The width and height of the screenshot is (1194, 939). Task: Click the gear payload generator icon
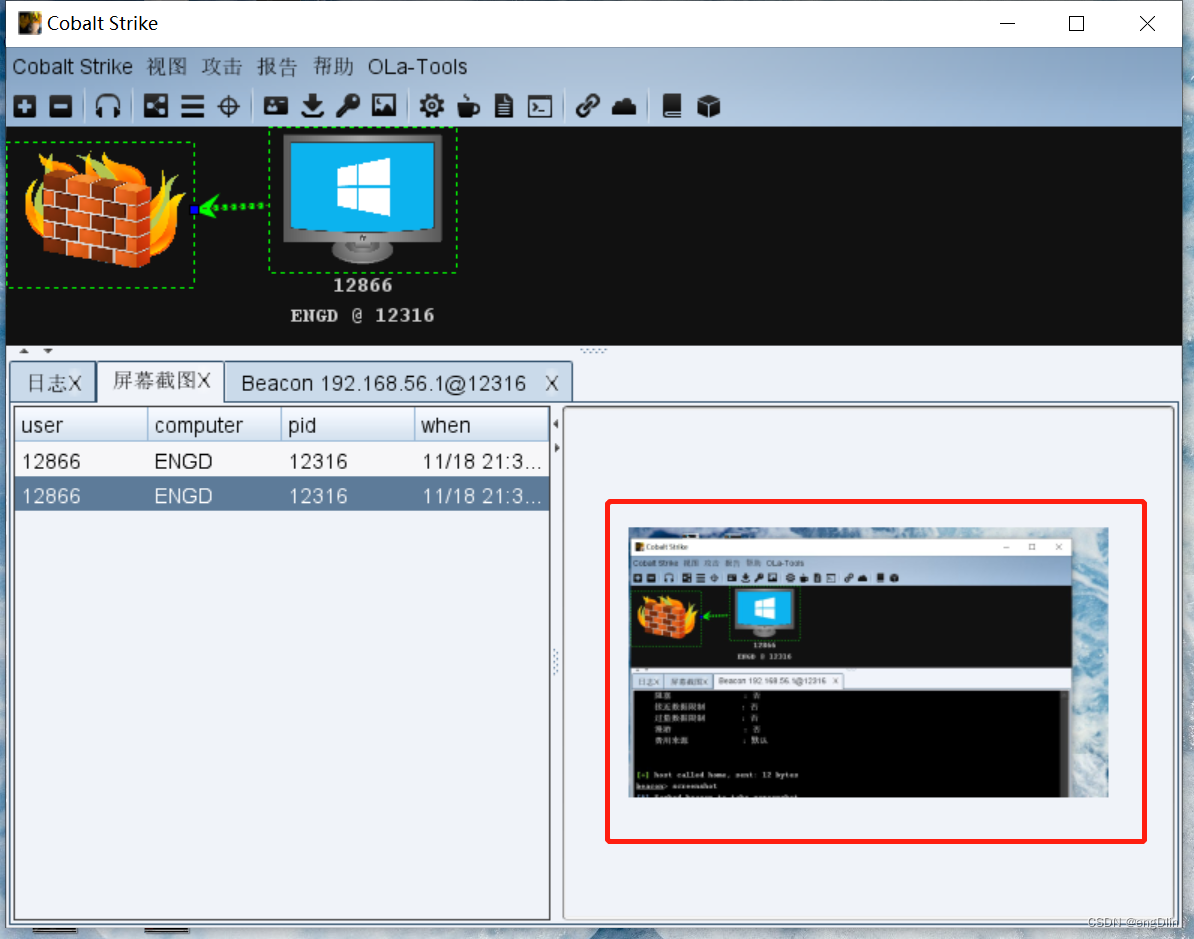(432, 107)
